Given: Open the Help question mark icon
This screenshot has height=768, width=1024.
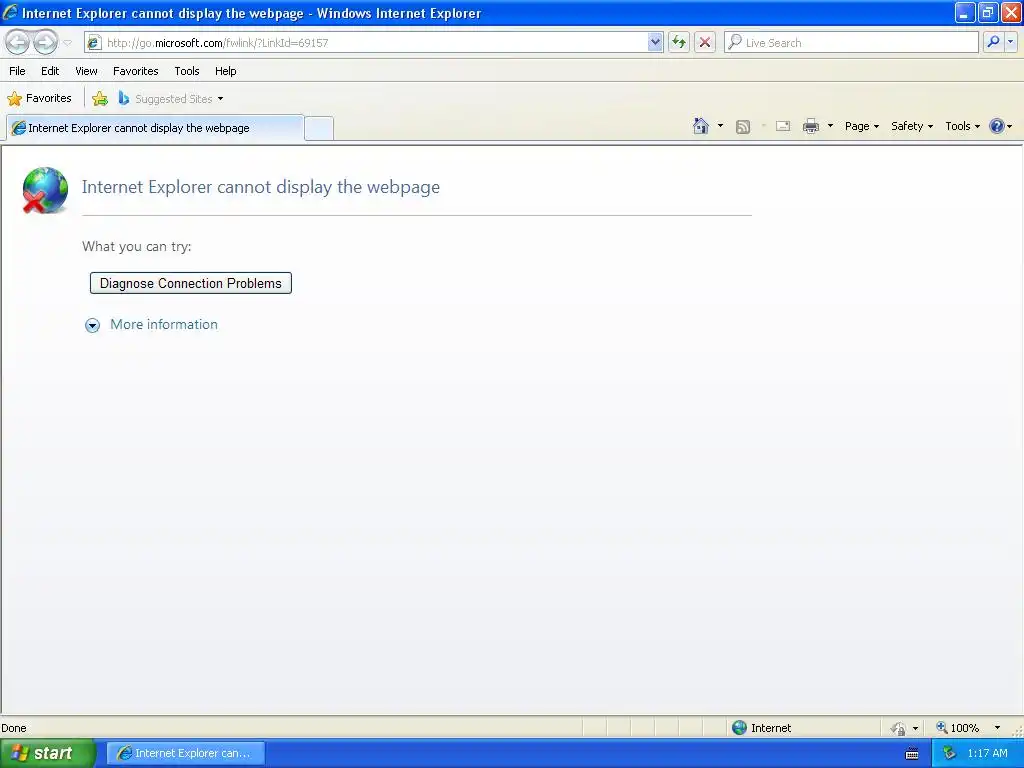Looking at the screenshot, I should 997,126.
